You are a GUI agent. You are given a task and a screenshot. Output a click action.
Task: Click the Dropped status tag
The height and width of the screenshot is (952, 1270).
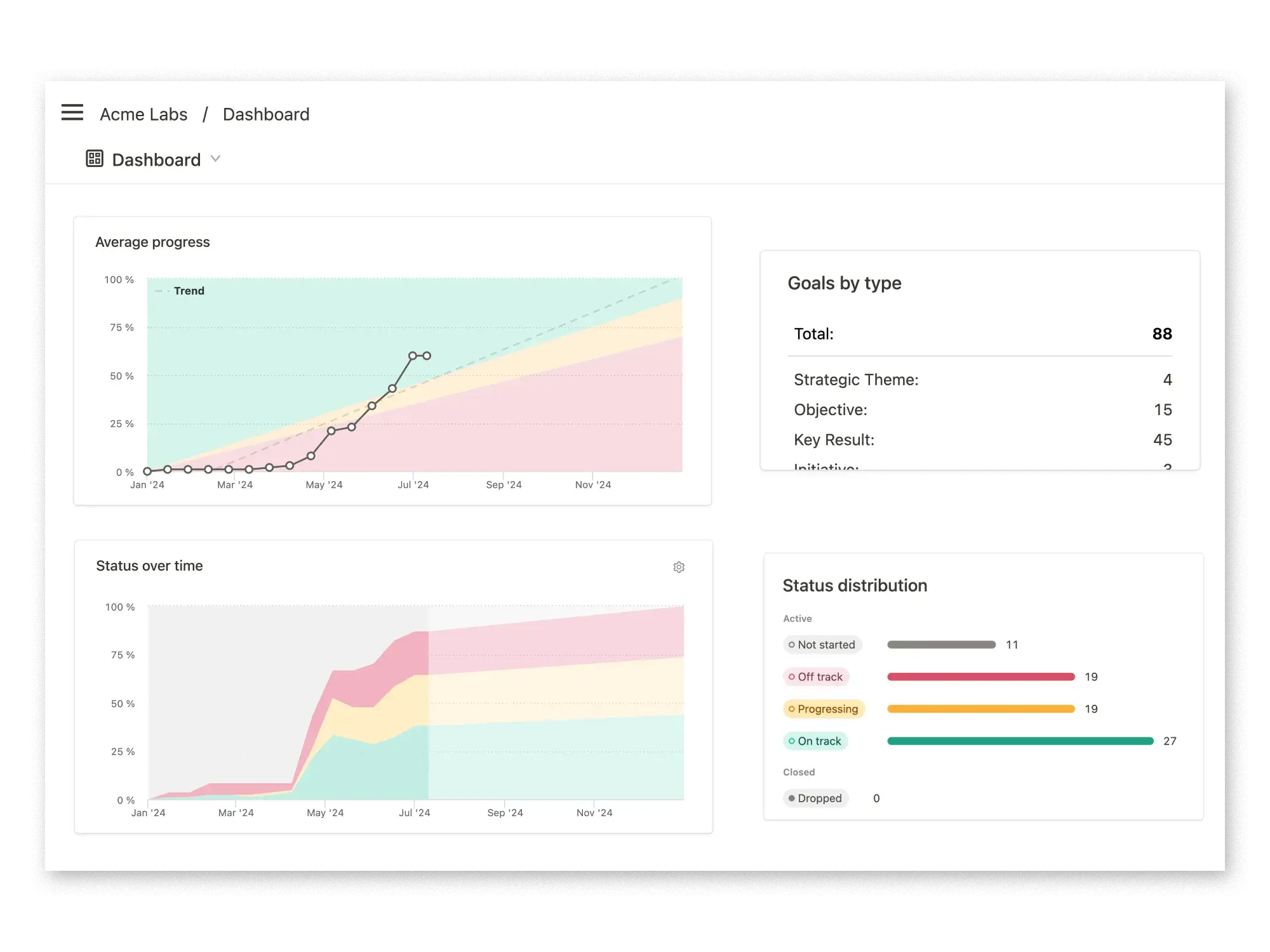click(815, 798)
